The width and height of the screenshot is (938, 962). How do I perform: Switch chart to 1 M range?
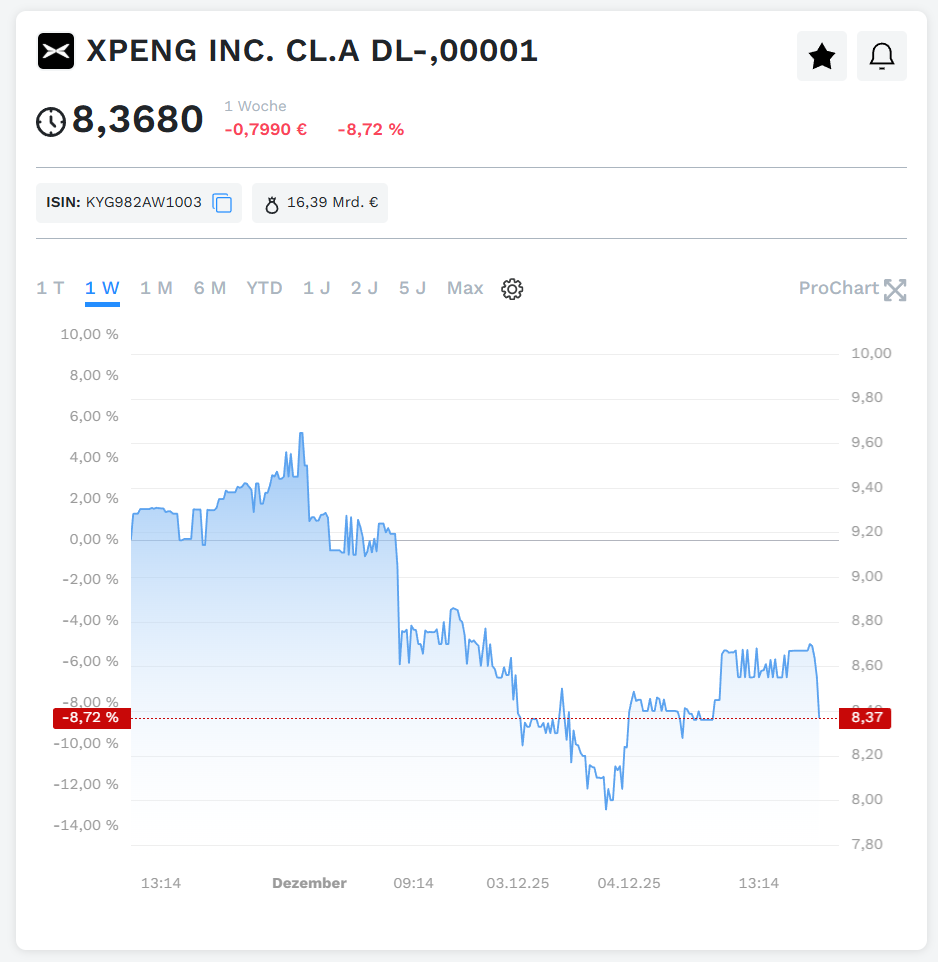pyautogui.click(x=156, y=288)
